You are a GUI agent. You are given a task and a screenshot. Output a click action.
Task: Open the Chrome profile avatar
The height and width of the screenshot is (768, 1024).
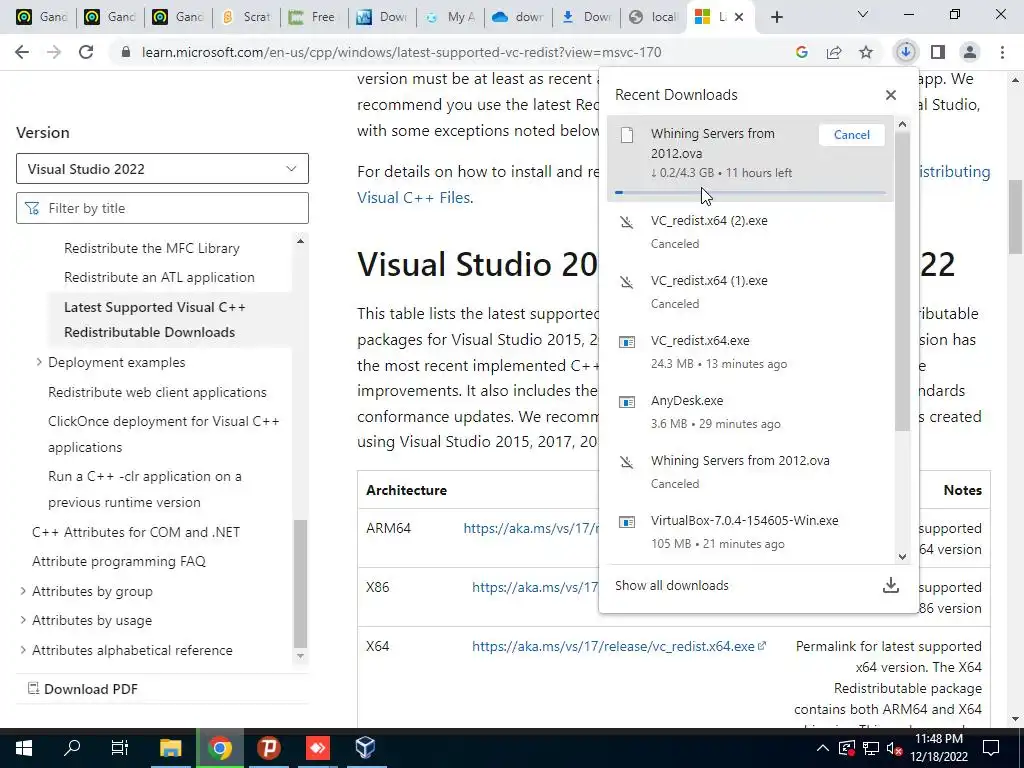pyautogui.click(x=970, y=52)
